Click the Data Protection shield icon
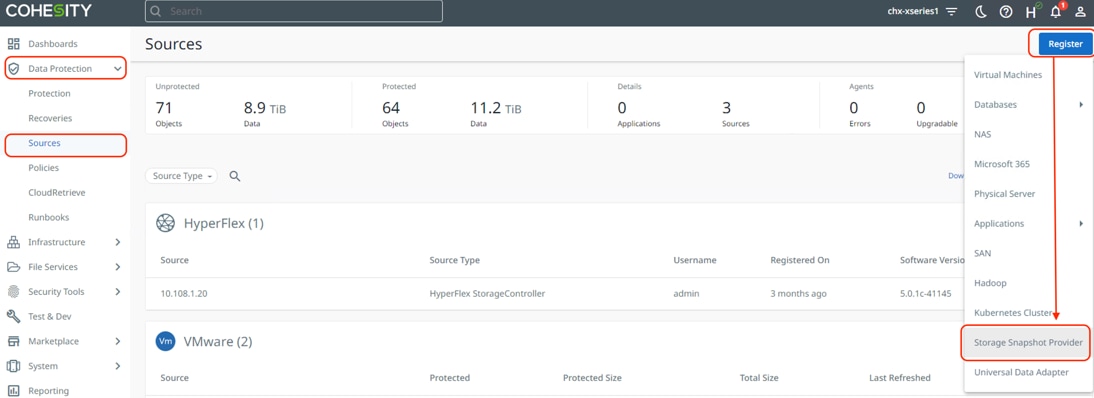Image resolution: width=1094 pixels, height=398 pixels. click(x=13, y=68)
